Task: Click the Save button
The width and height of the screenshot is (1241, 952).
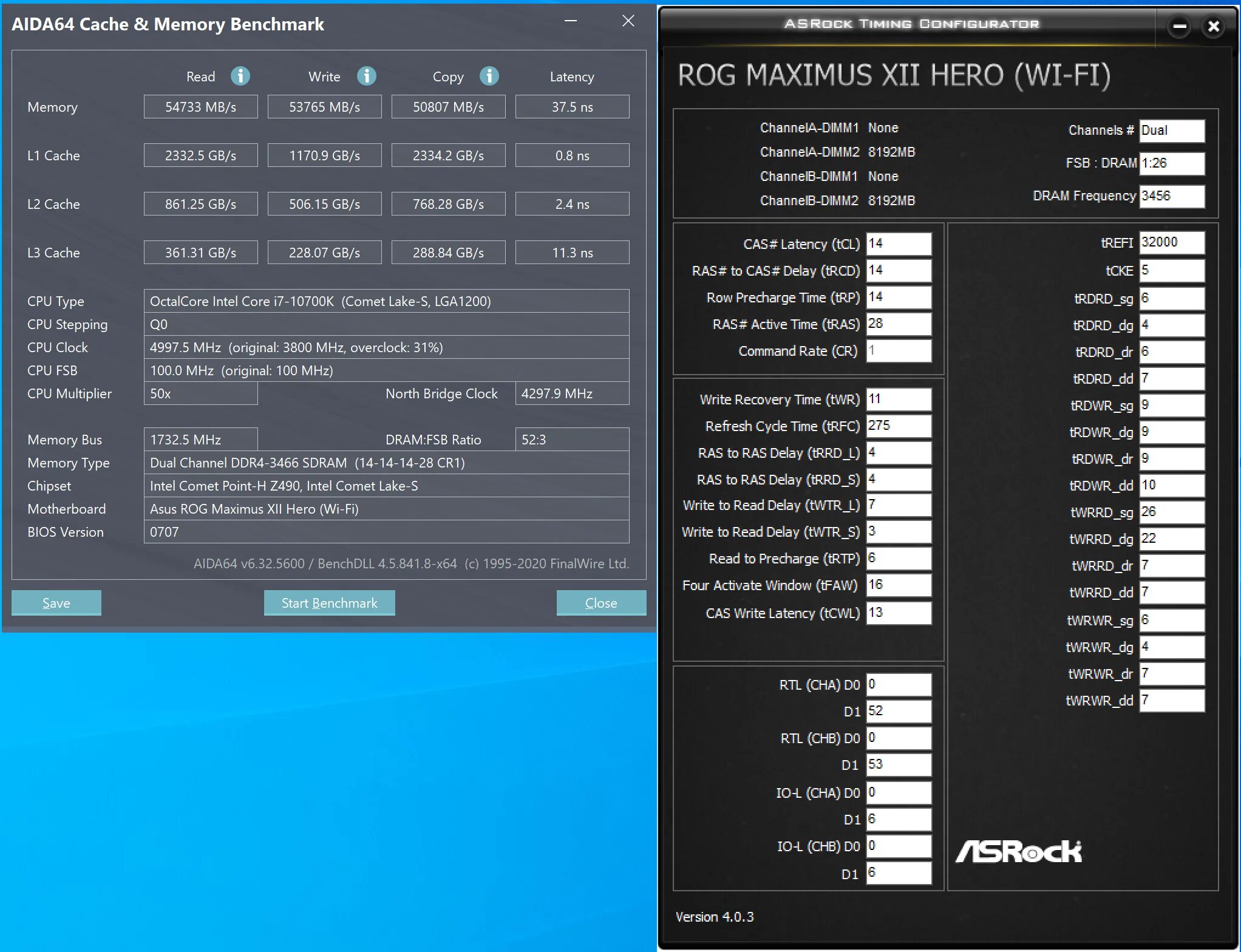Action: tap(56, 603)
